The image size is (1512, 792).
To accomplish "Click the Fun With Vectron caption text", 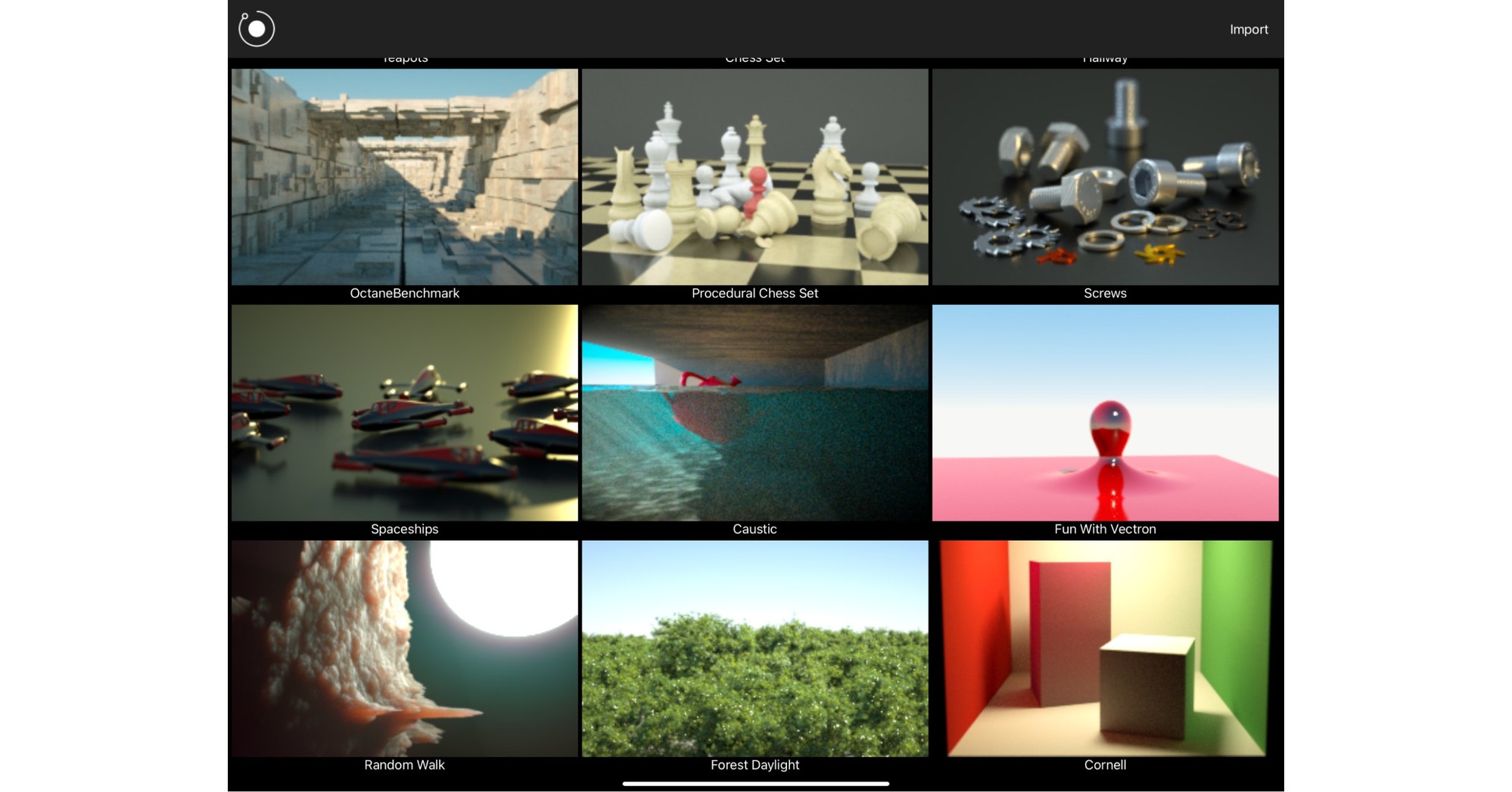I will pos(1106,529).
